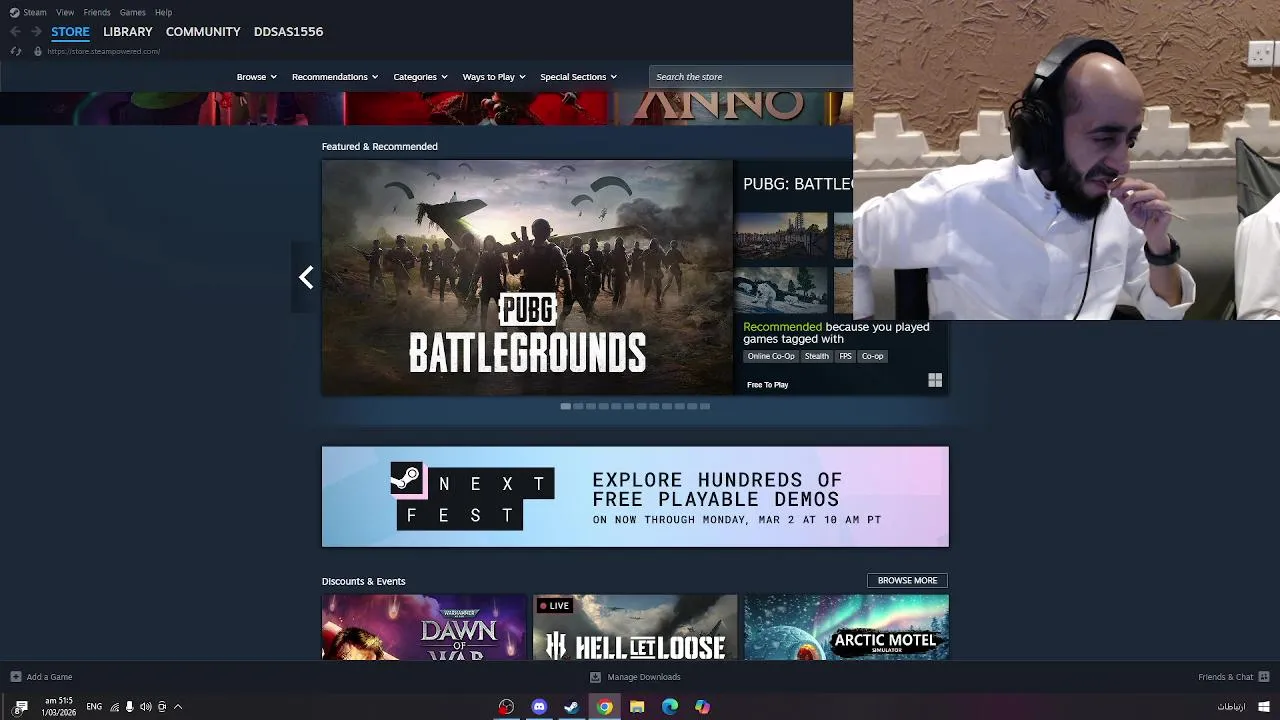Viewport: 1280px width, 720px height.
Task: Open the volume speaker tray icon
Action: pyautogui.click(x=146, y=707)
